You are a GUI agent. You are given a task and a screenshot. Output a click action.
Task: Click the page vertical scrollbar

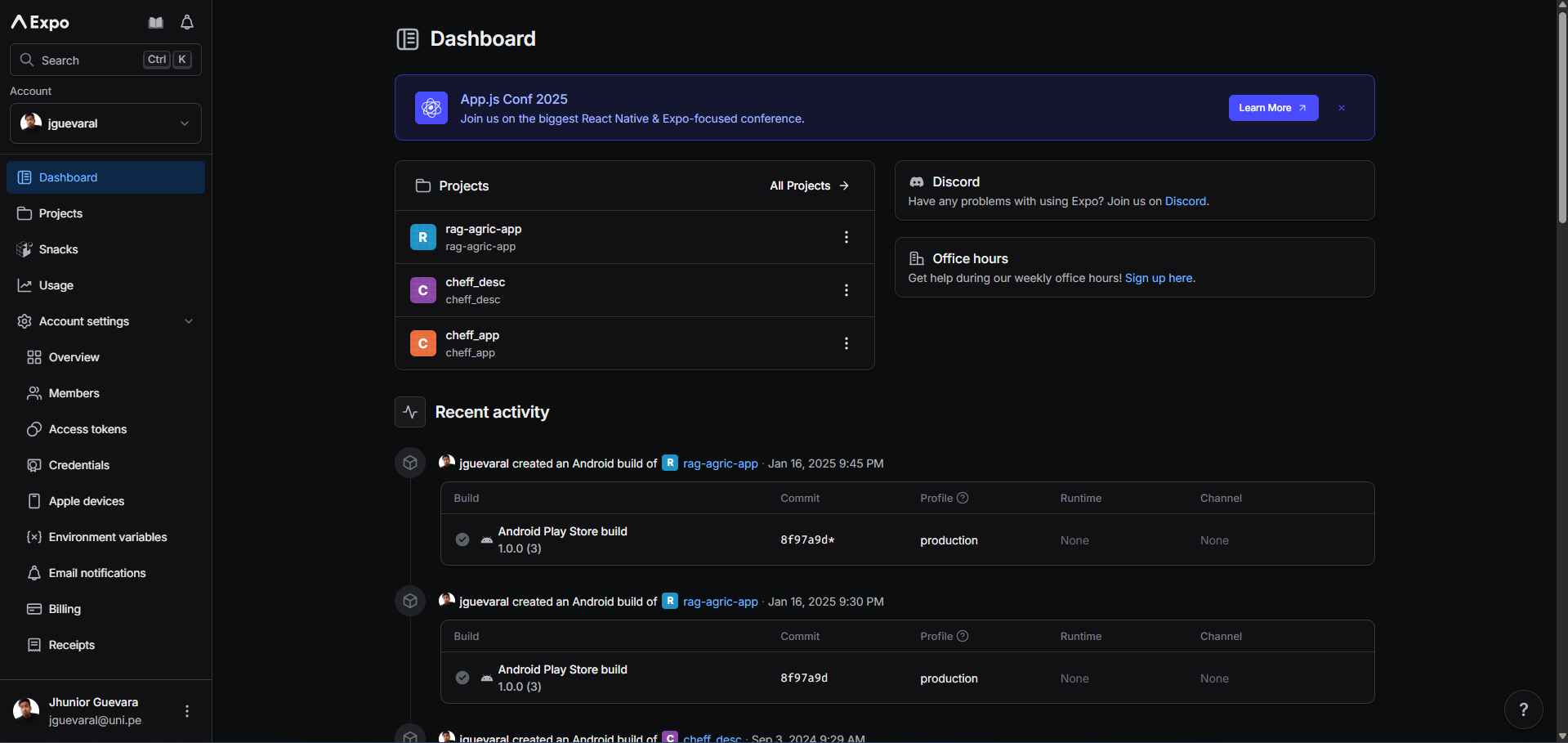coord(1561,119)
